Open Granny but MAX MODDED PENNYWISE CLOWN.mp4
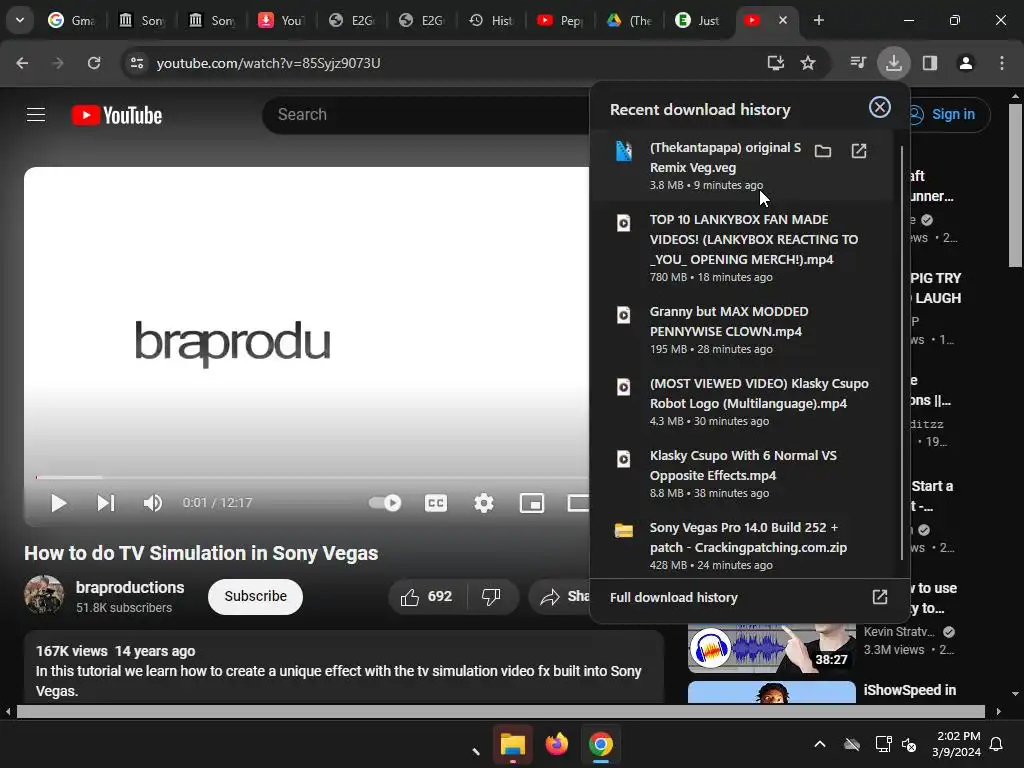The height and width of the screenshot is (768, 1024). [741, 329]
